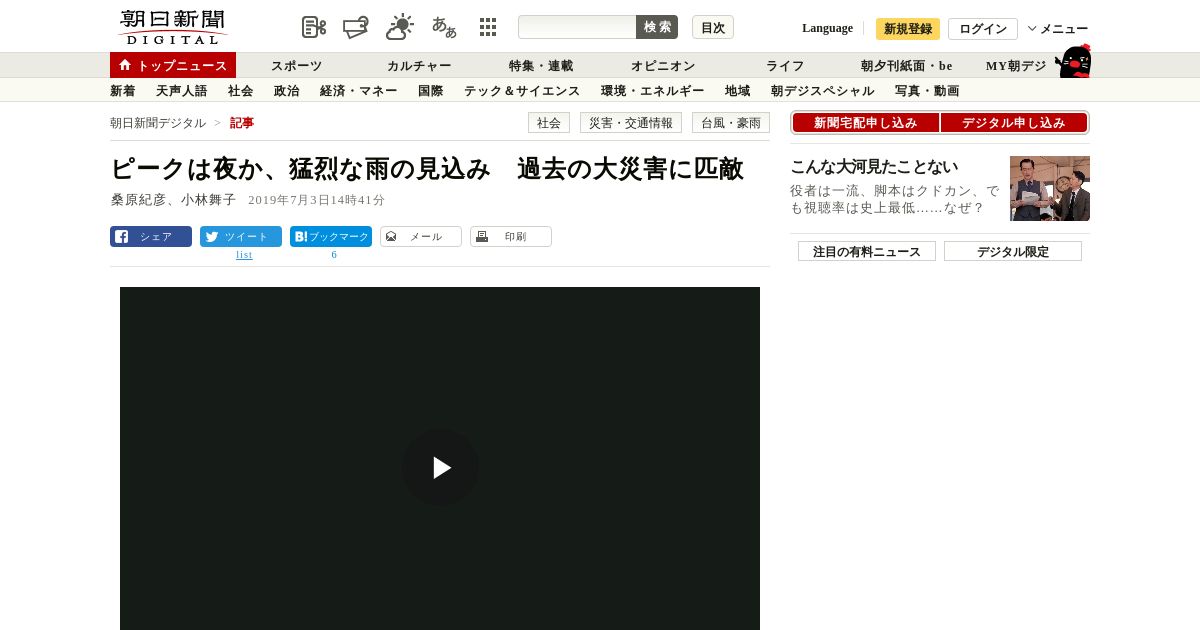Open the breaking news megaphone icon
Viewport: 1200px width, 630px height.
click(x=356, y=27)
